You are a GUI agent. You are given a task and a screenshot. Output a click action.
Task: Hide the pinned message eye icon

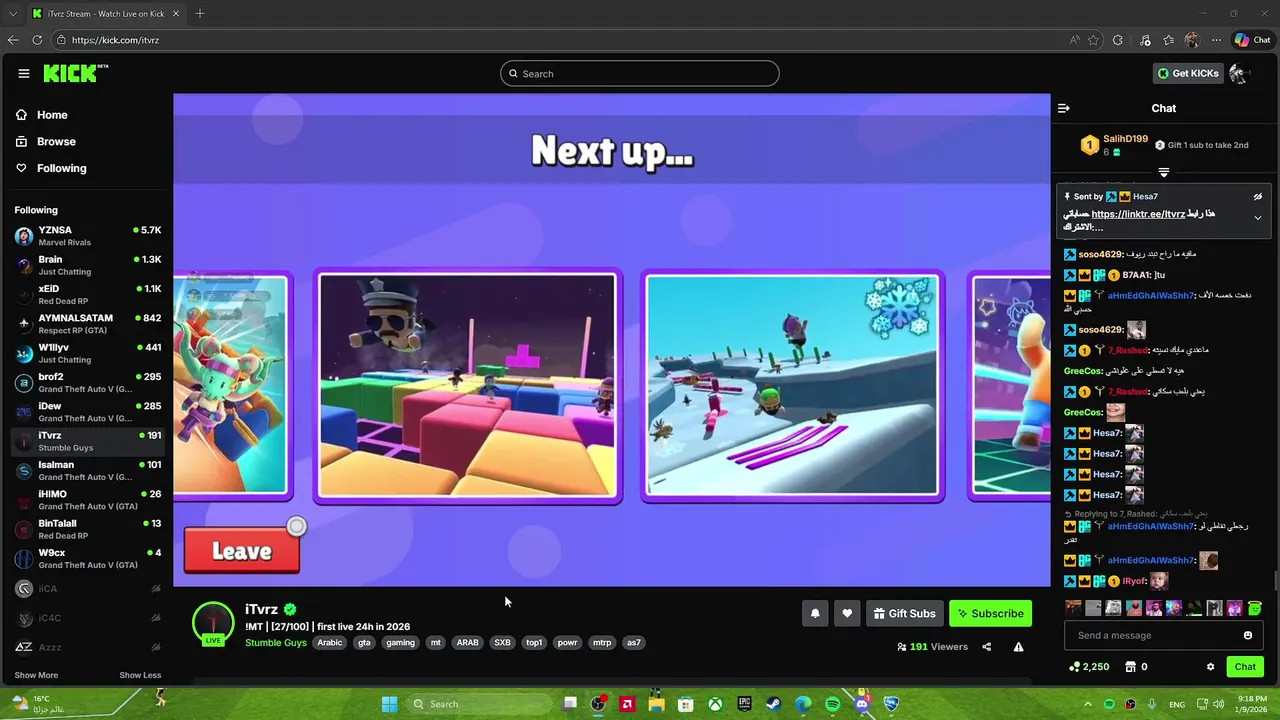tap(1258, 197)
